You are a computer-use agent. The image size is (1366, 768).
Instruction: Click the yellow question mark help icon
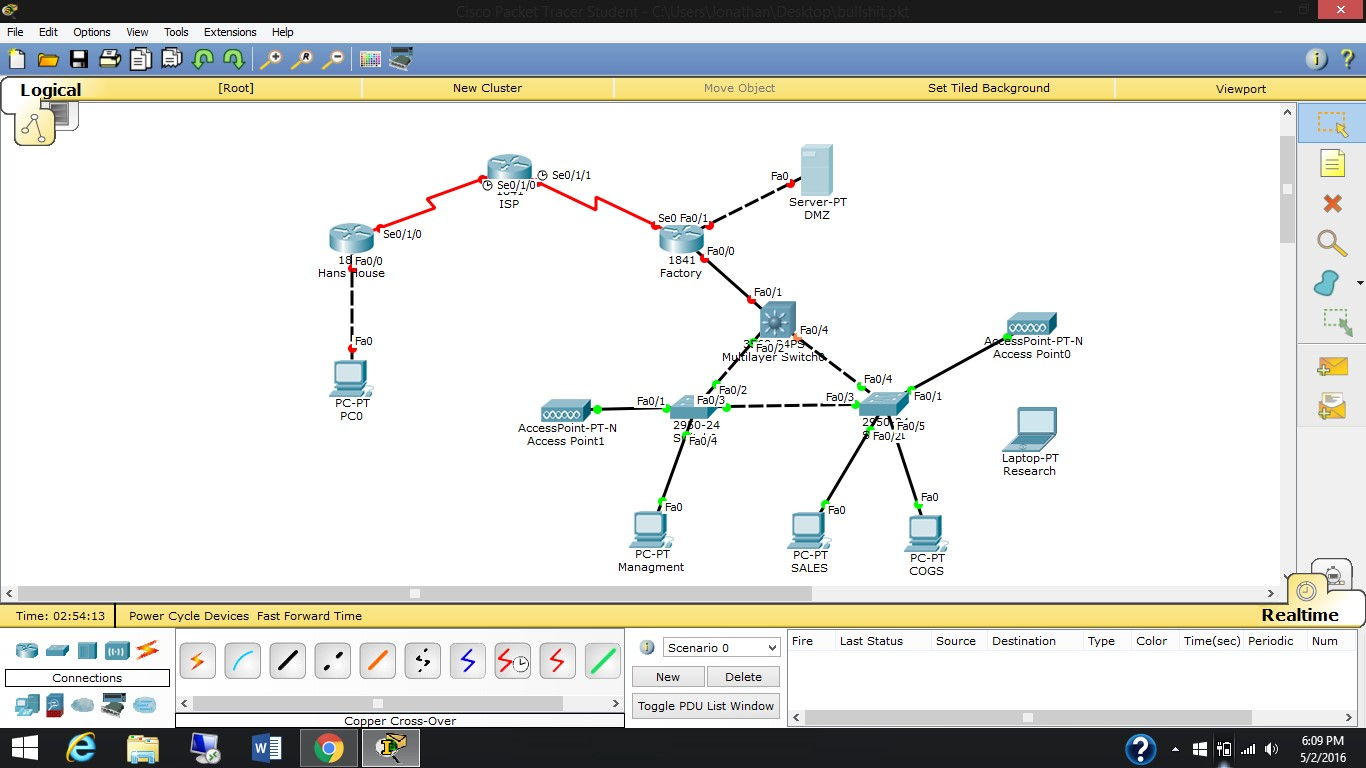pos(1349,59)
